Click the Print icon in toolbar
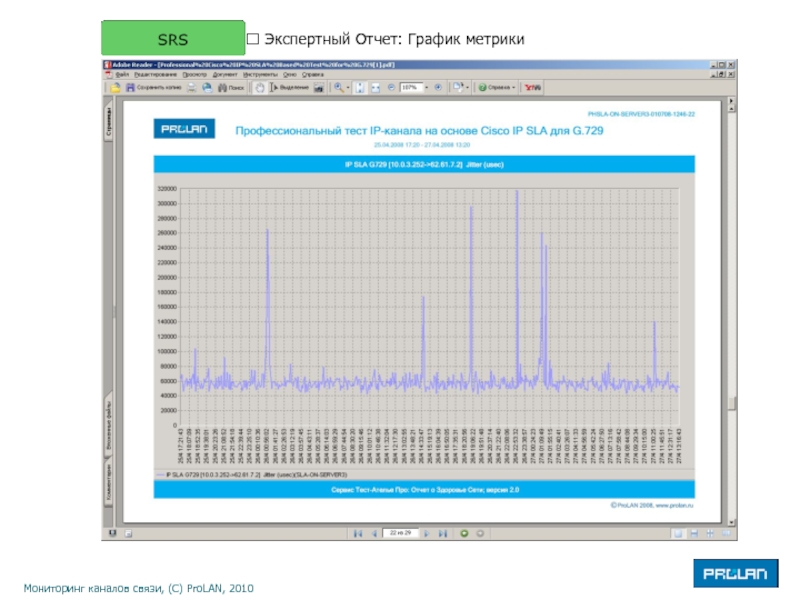This screenshot has height=600, width=800. [x=191, y=88]
